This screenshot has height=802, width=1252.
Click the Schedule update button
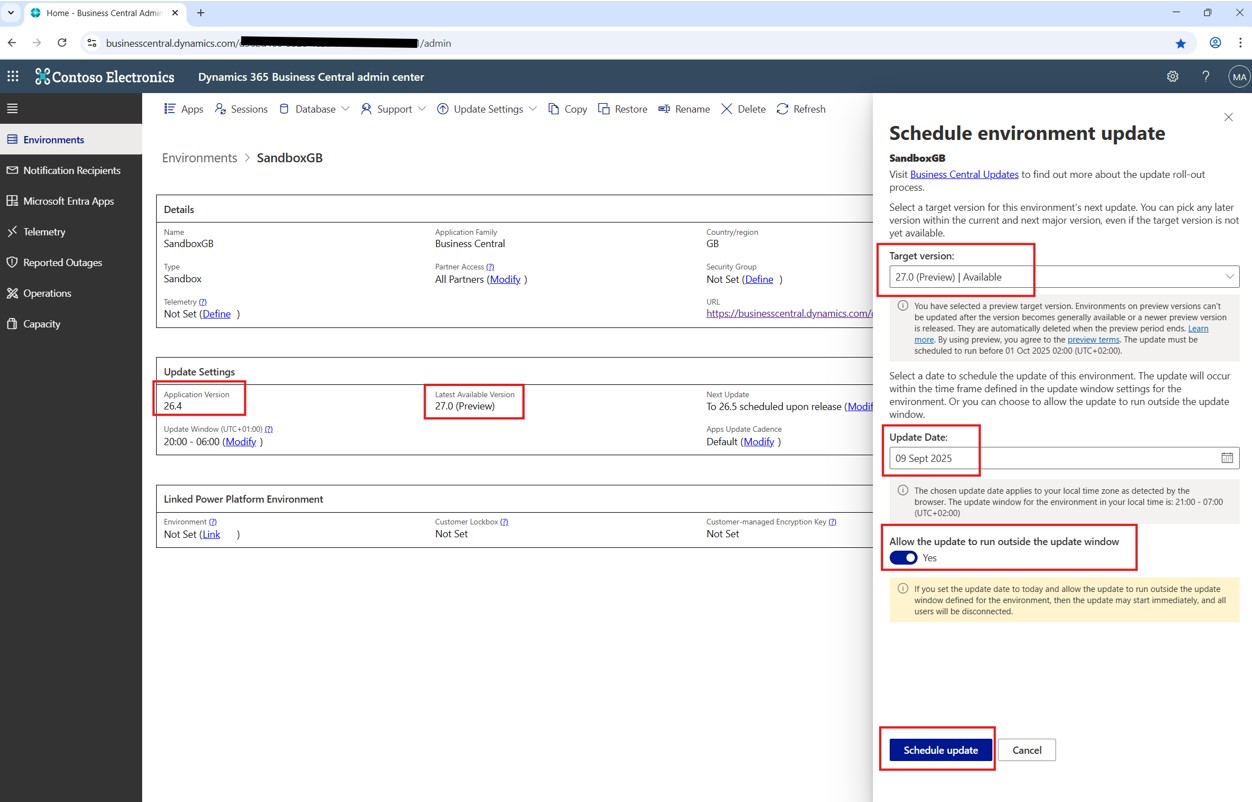(x=940, y=750)
